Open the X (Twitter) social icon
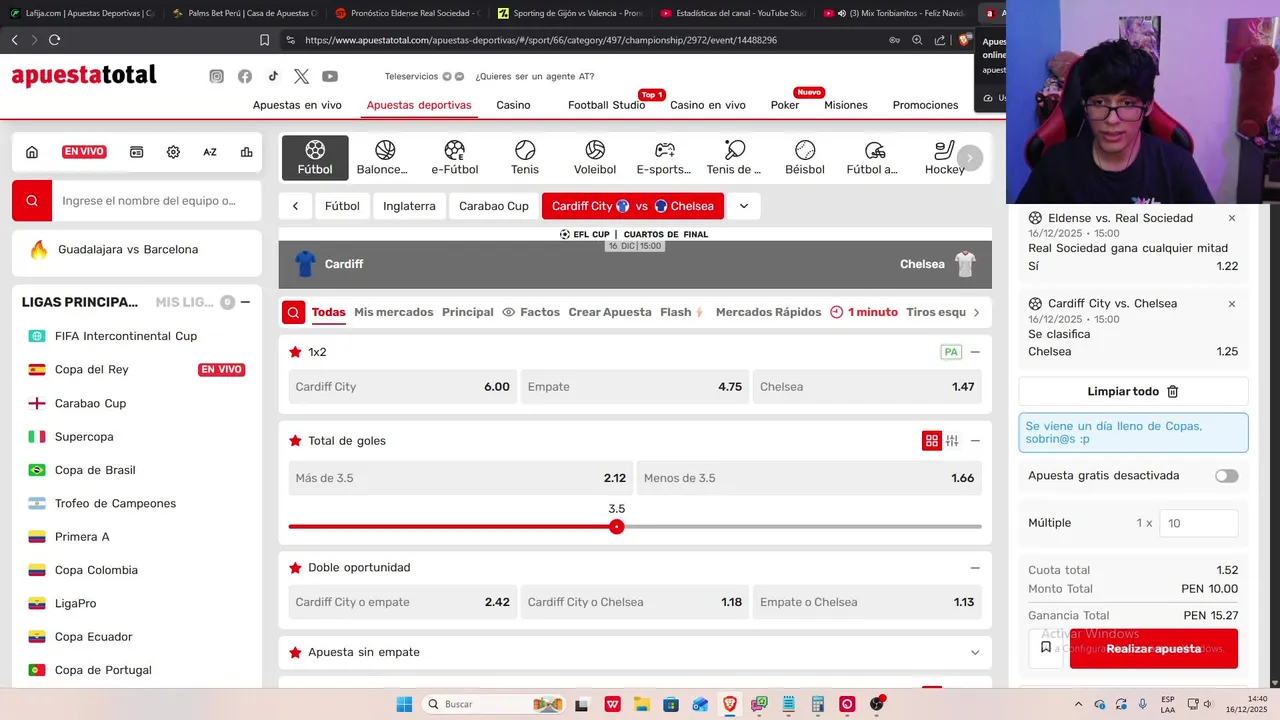The width and height of the screenshot is (1280, 720). click(301, 76)
